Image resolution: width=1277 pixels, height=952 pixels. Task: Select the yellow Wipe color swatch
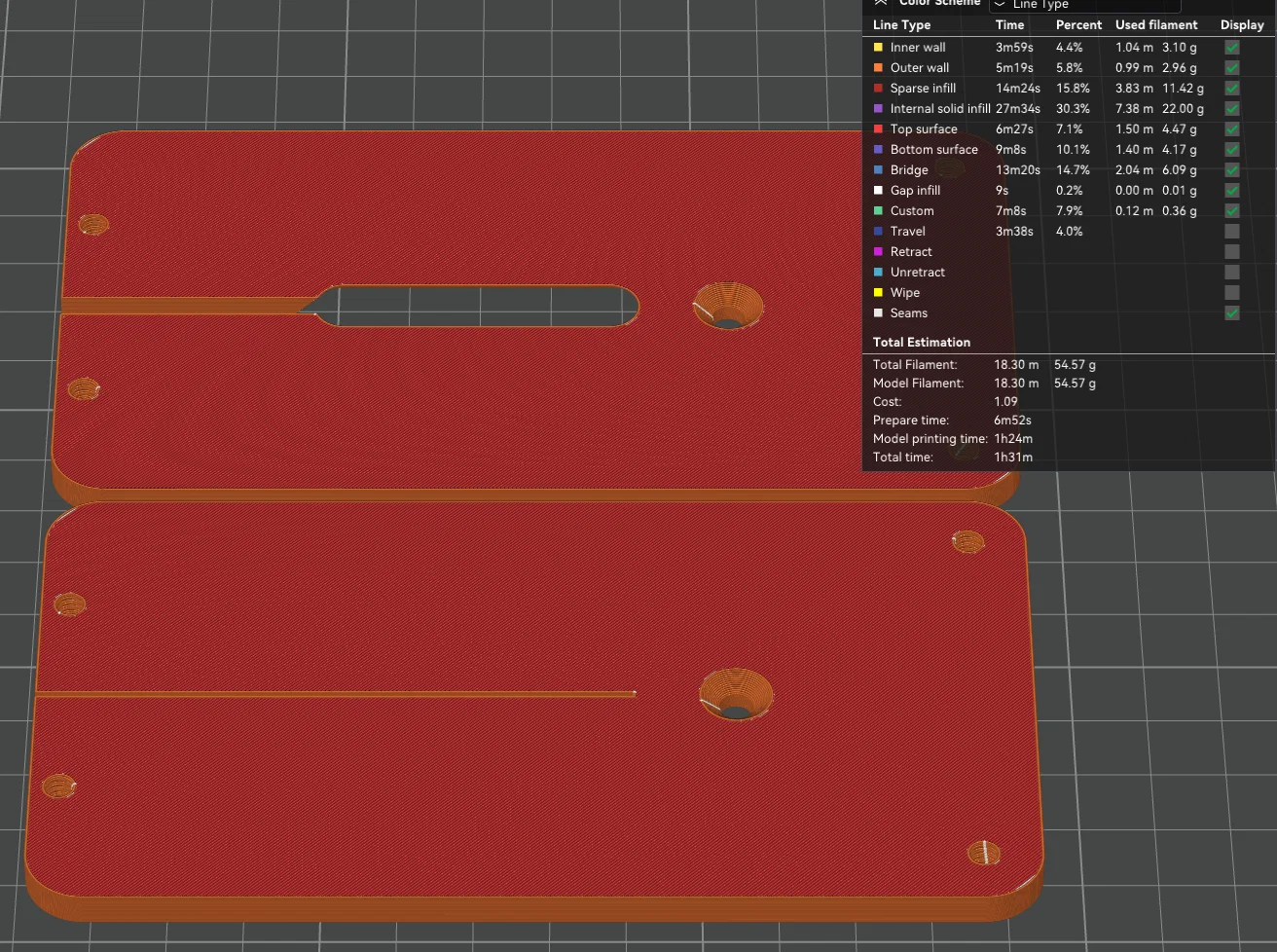pyautogui.click(x=878, y=292)
